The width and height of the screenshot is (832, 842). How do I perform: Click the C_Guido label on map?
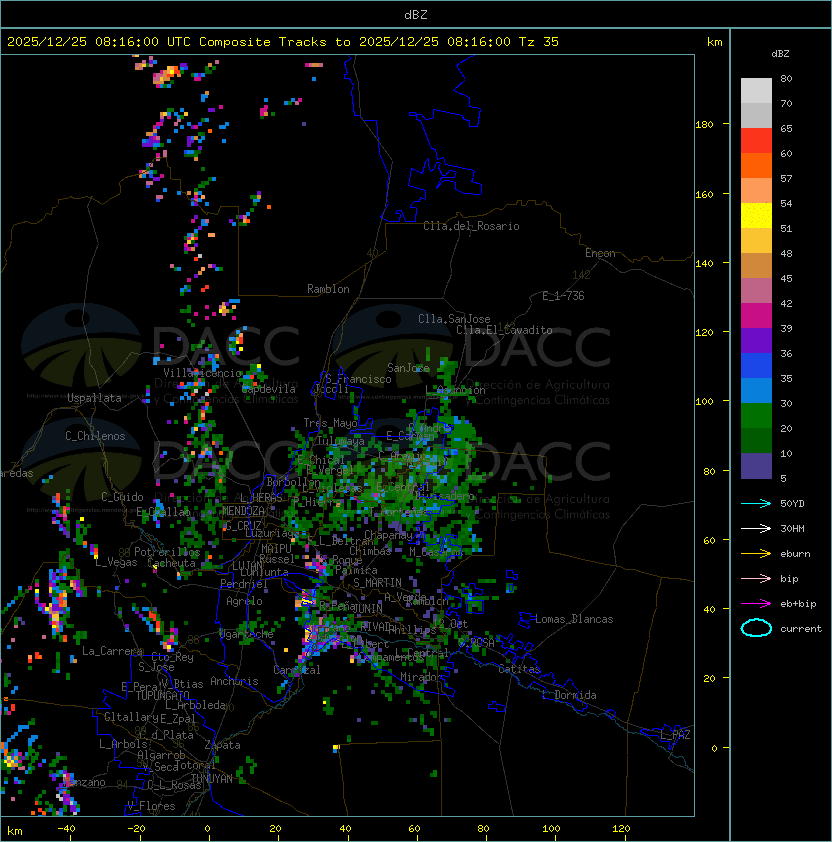coord(122,497)
